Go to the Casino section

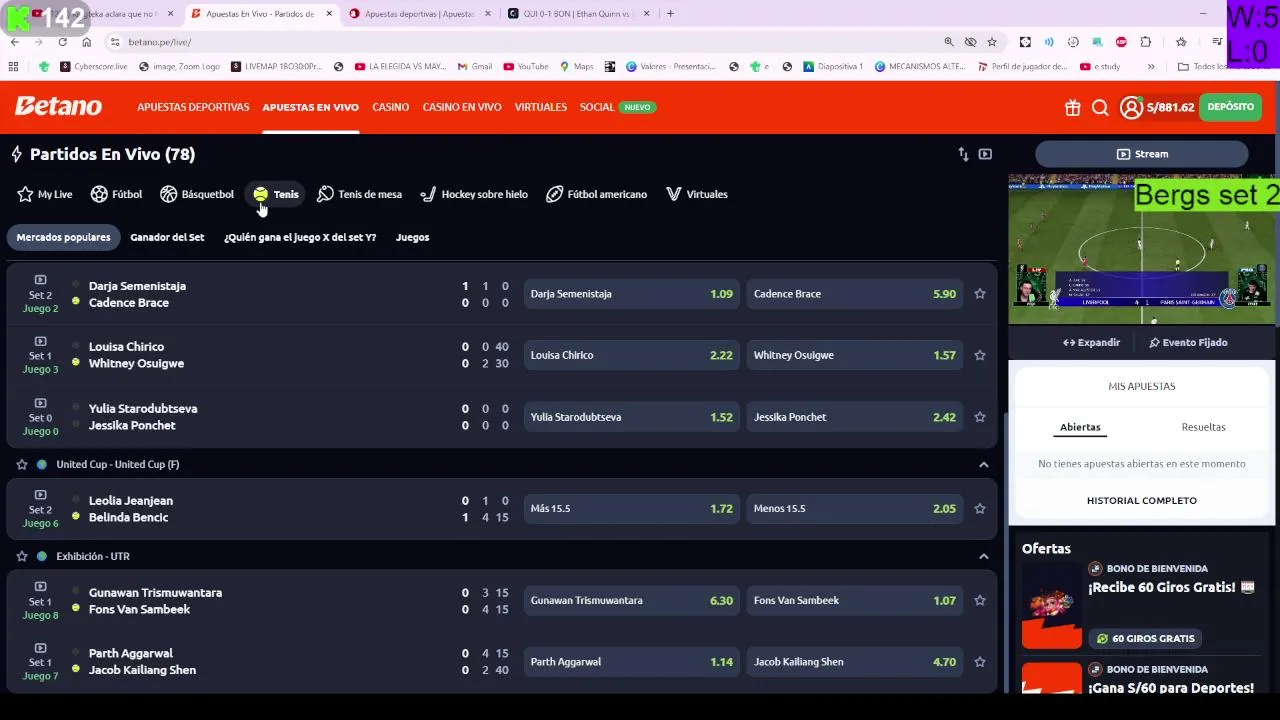click(x=390, y=107)
